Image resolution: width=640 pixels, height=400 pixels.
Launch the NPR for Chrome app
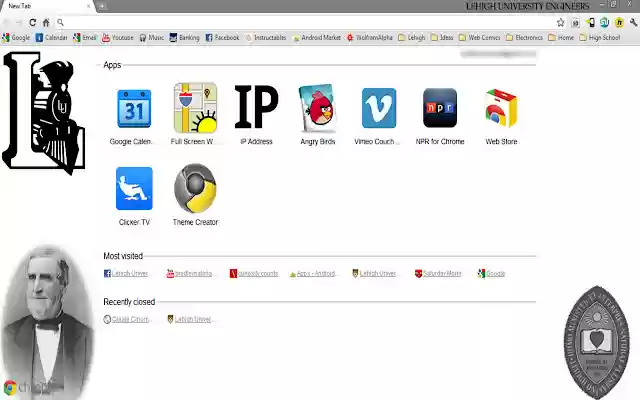pos(440,115)
